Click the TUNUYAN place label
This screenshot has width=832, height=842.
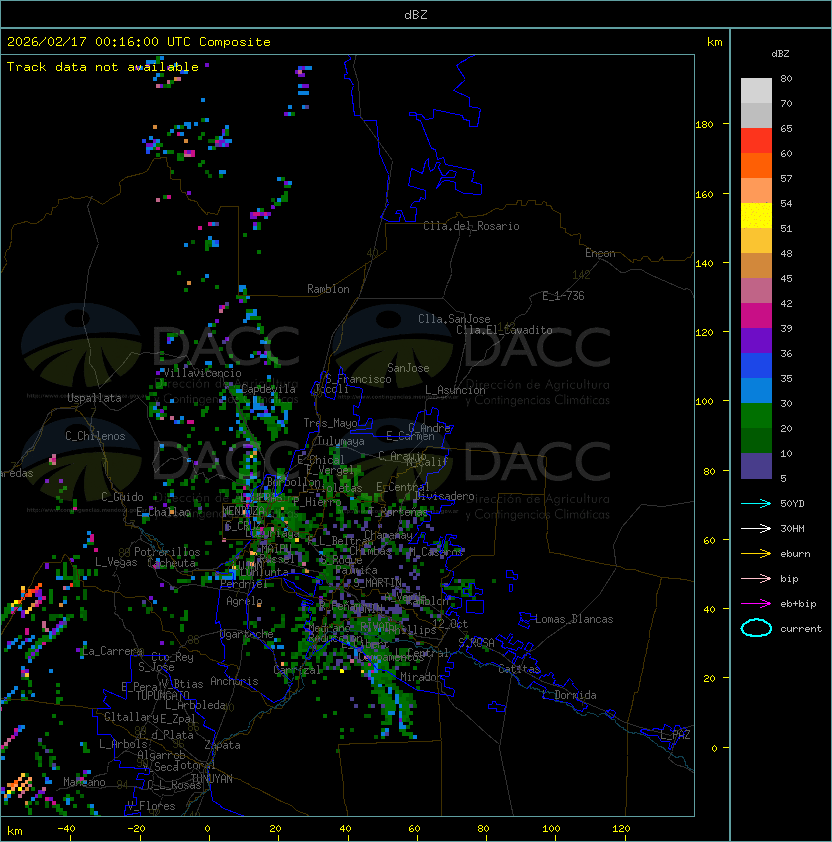point(212,779)
